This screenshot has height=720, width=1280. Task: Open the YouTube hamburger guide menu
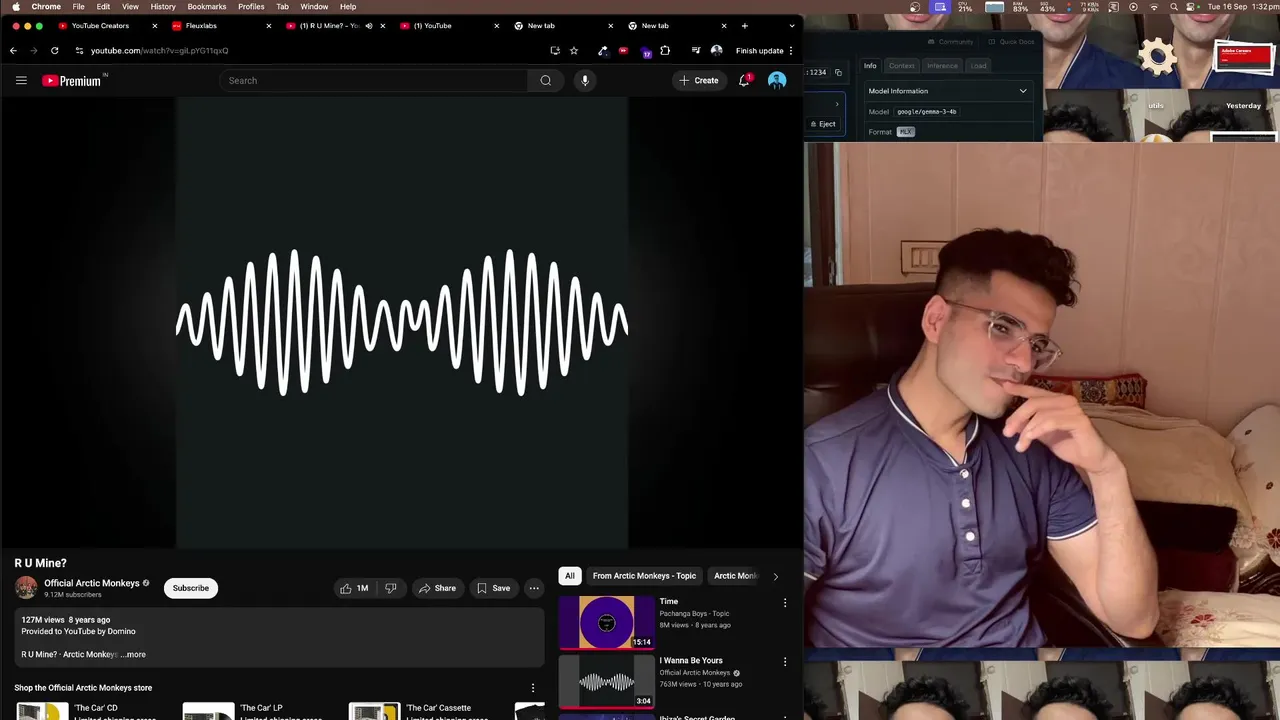(21, 80)
